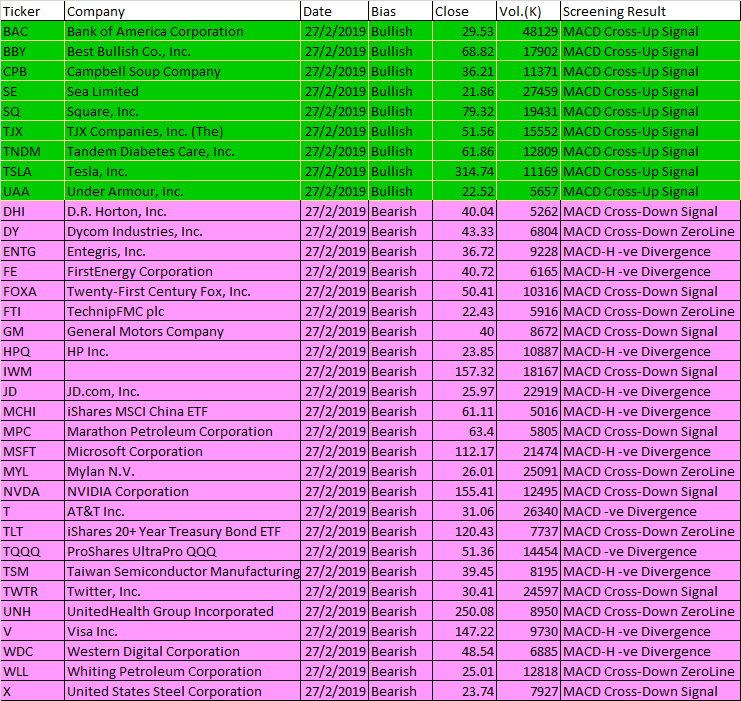
Task: Select the TQQQ ticker cell
Action: (32, 552)
